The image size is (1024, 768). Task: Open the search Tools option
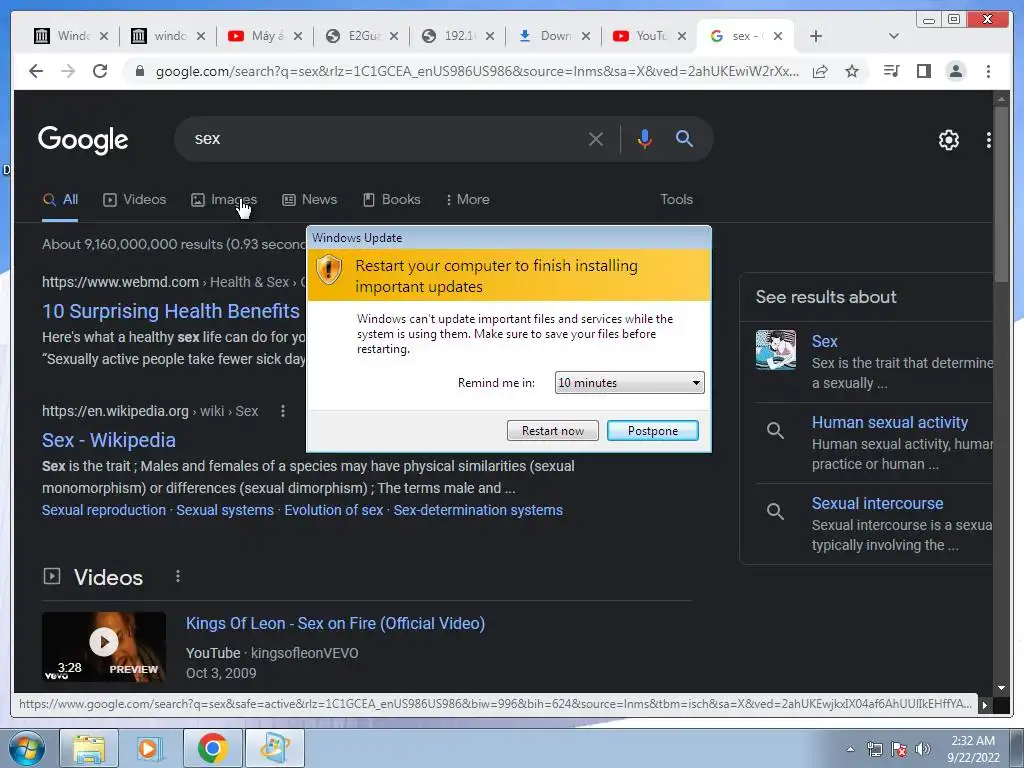click(676, 200)
